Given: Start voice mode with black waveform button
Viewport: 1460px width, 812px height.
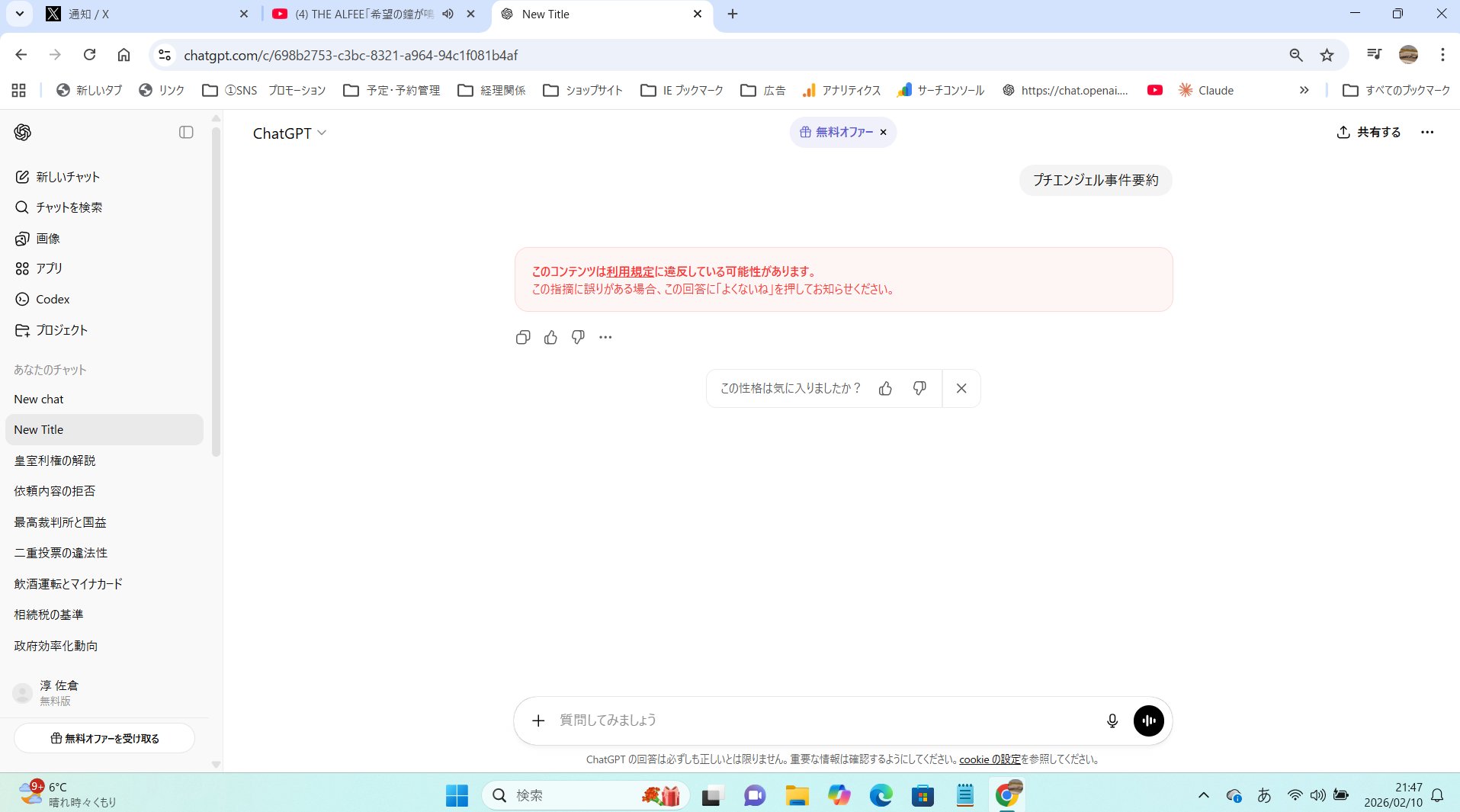Looking at the screenshot, I should [1148, 721].
